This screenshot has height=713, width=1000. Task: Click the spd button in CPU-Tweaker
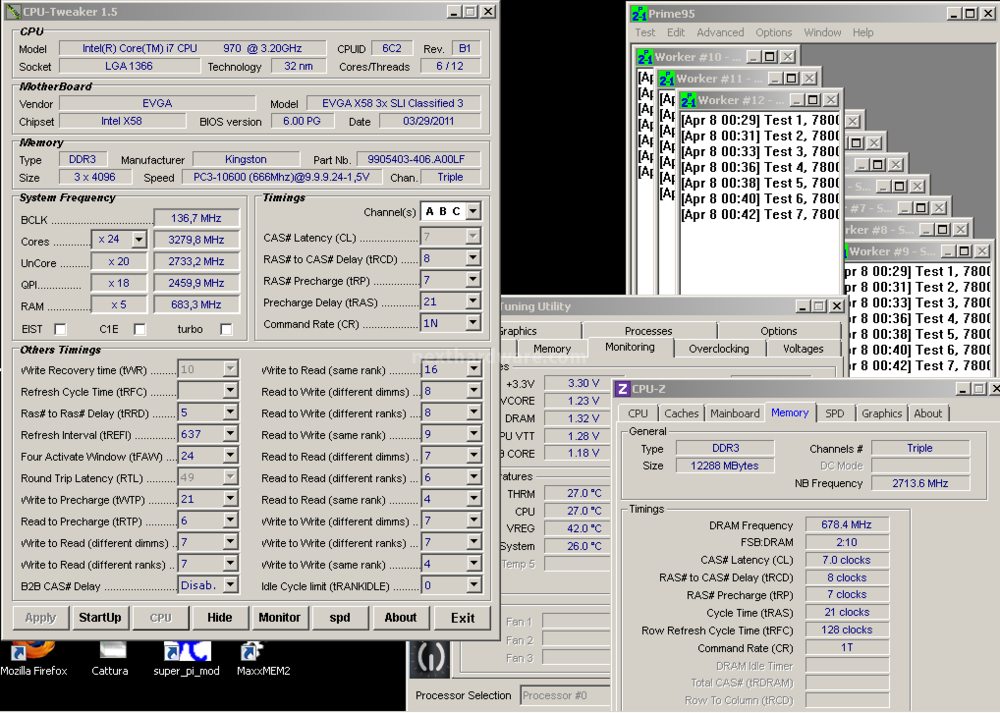click(x=340, y=617)
